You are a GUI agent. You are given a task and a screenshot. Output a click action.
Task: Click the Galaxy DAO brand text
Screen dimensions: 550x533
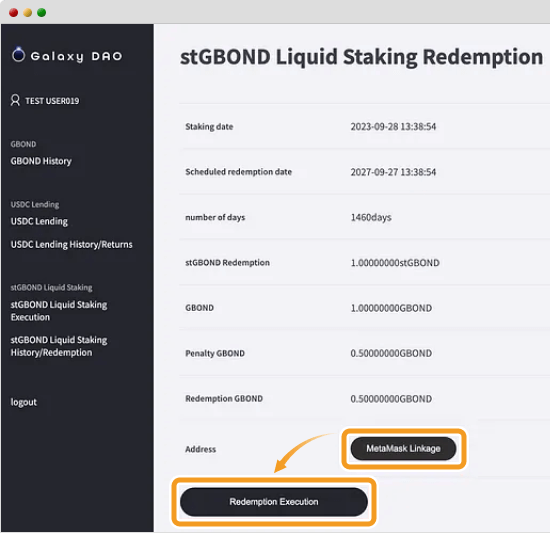click(76, 56)
